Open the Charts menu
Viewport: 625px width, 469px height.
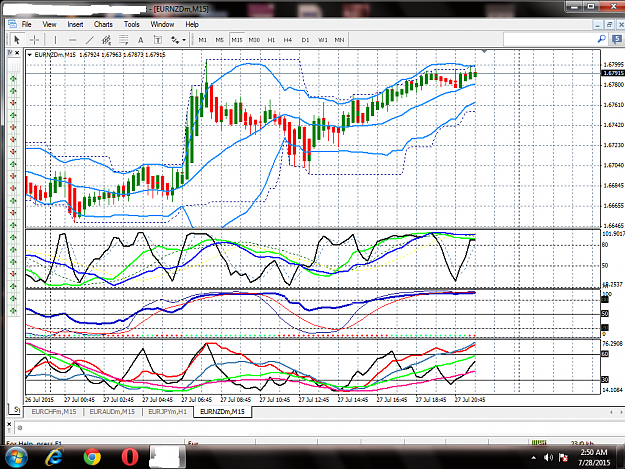103,24
